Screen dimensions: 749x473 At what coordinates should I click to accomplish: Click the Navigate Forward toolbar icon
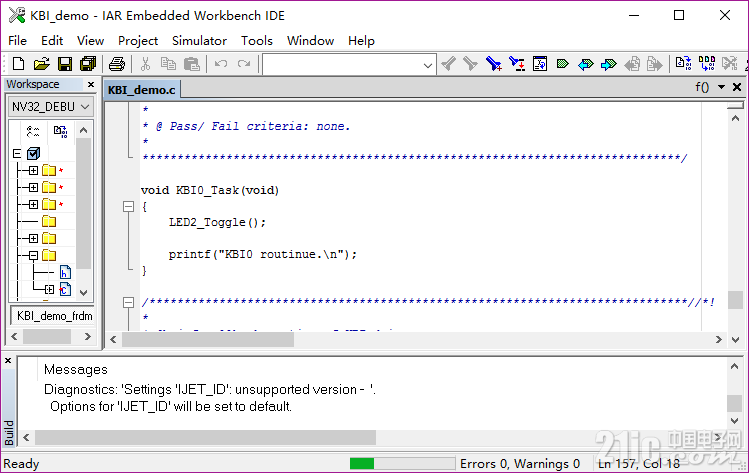click(655, 64)
